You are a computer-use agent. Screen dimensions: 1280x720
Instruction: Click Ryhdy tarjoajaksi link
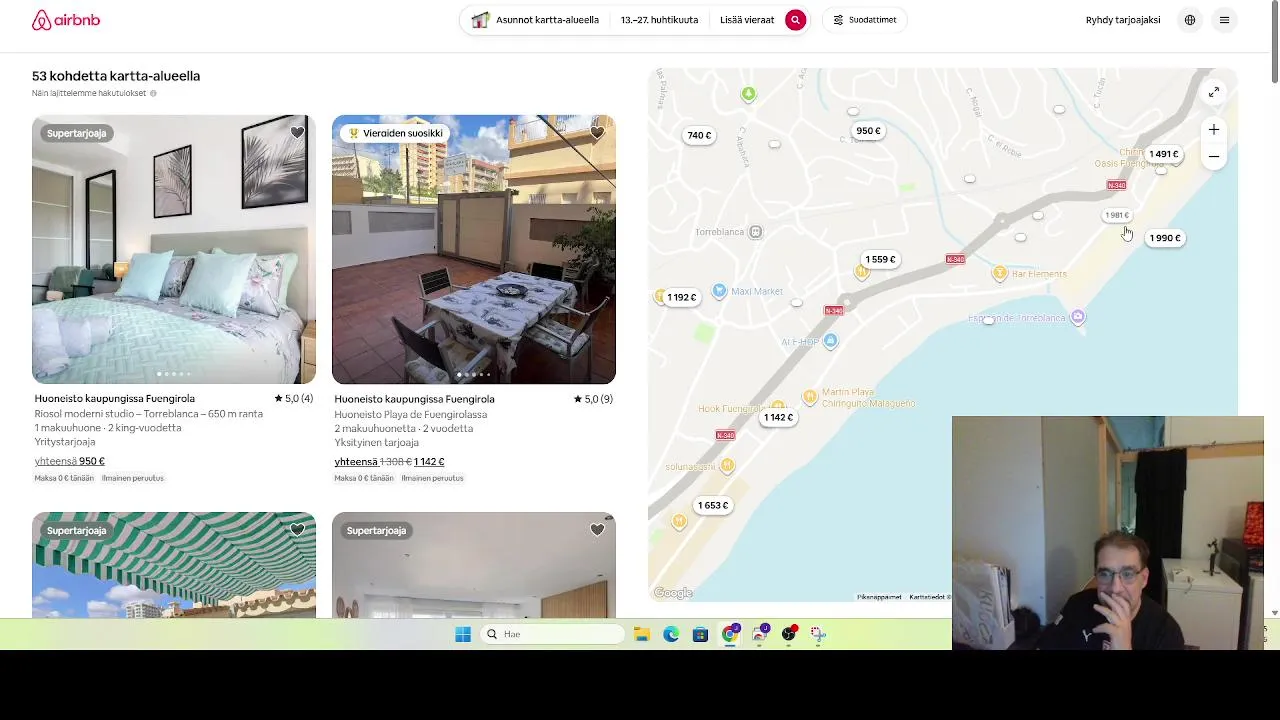tap(1123, 20)
